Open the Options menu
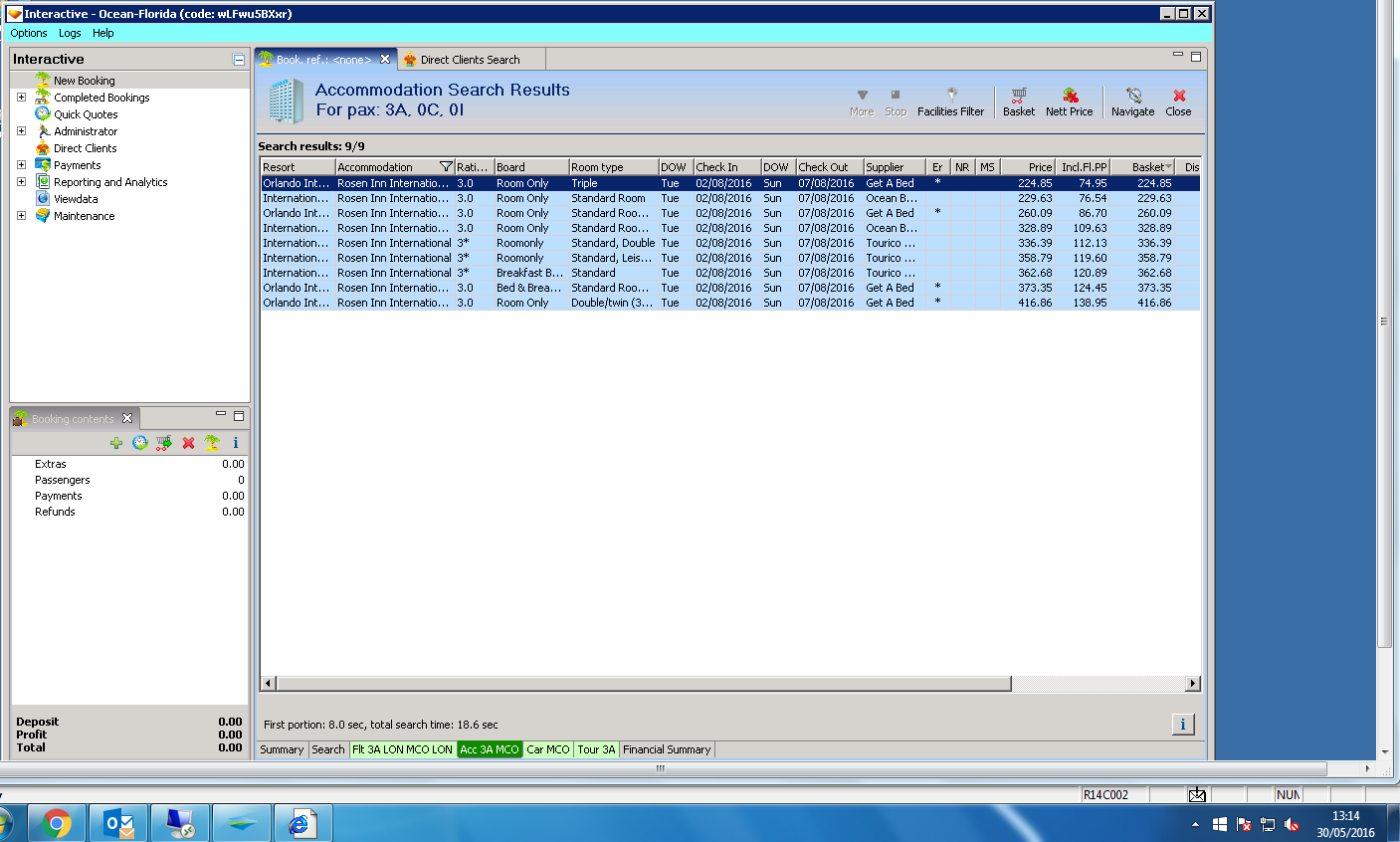This screenshot has width=1400, height=842. click(29, 33)
